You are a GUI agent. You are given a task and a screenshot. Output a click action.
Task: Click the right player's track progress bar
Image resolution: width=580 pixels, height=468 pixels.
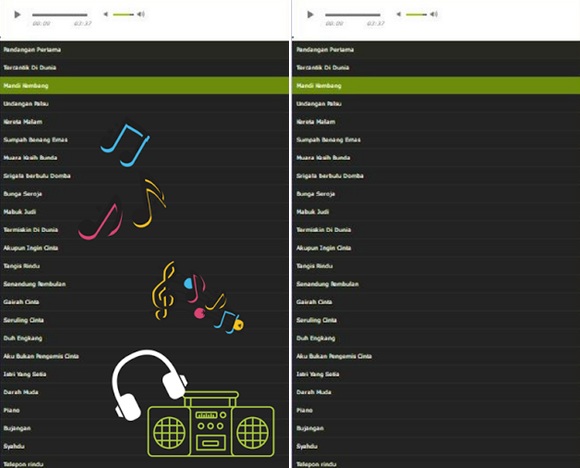pyautogui.click(x=353, y=15)
